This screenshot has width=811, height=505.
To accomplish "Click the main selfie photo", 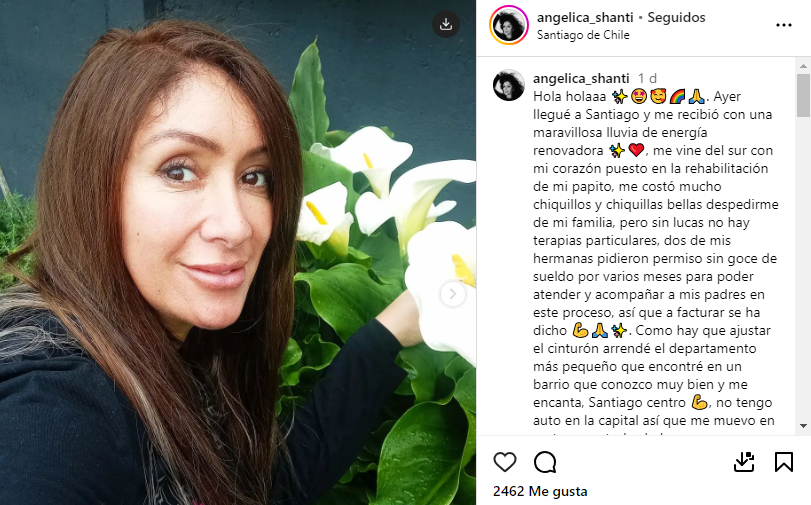I will (x=238, y=252).
